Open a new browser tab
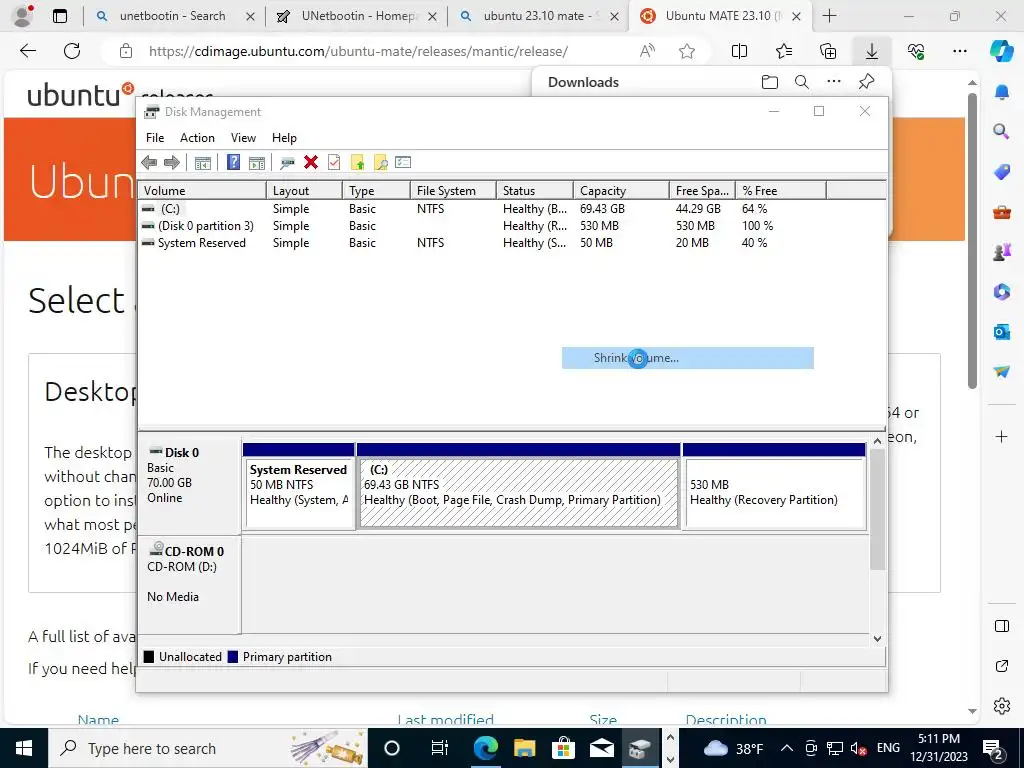 pyautogui.click(x=829, y=16)
